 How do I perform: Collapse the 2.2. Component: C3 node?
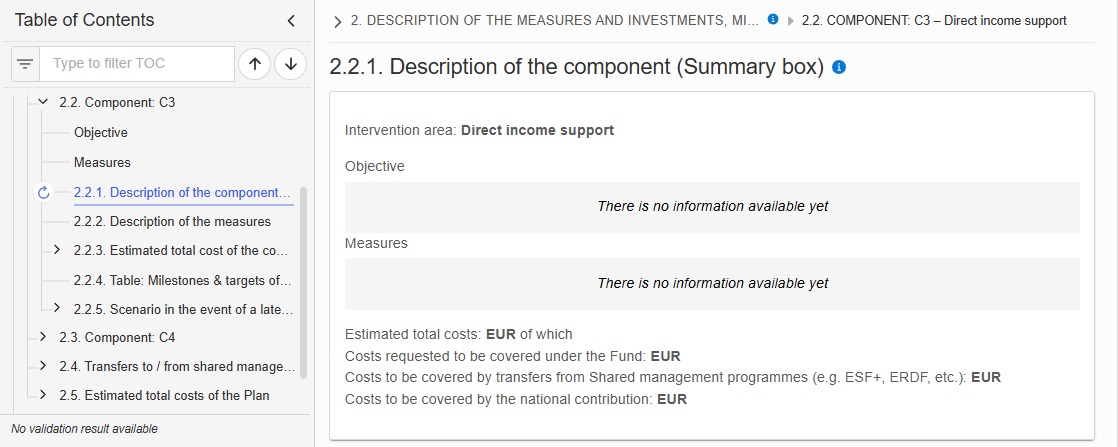click(43, 103)
